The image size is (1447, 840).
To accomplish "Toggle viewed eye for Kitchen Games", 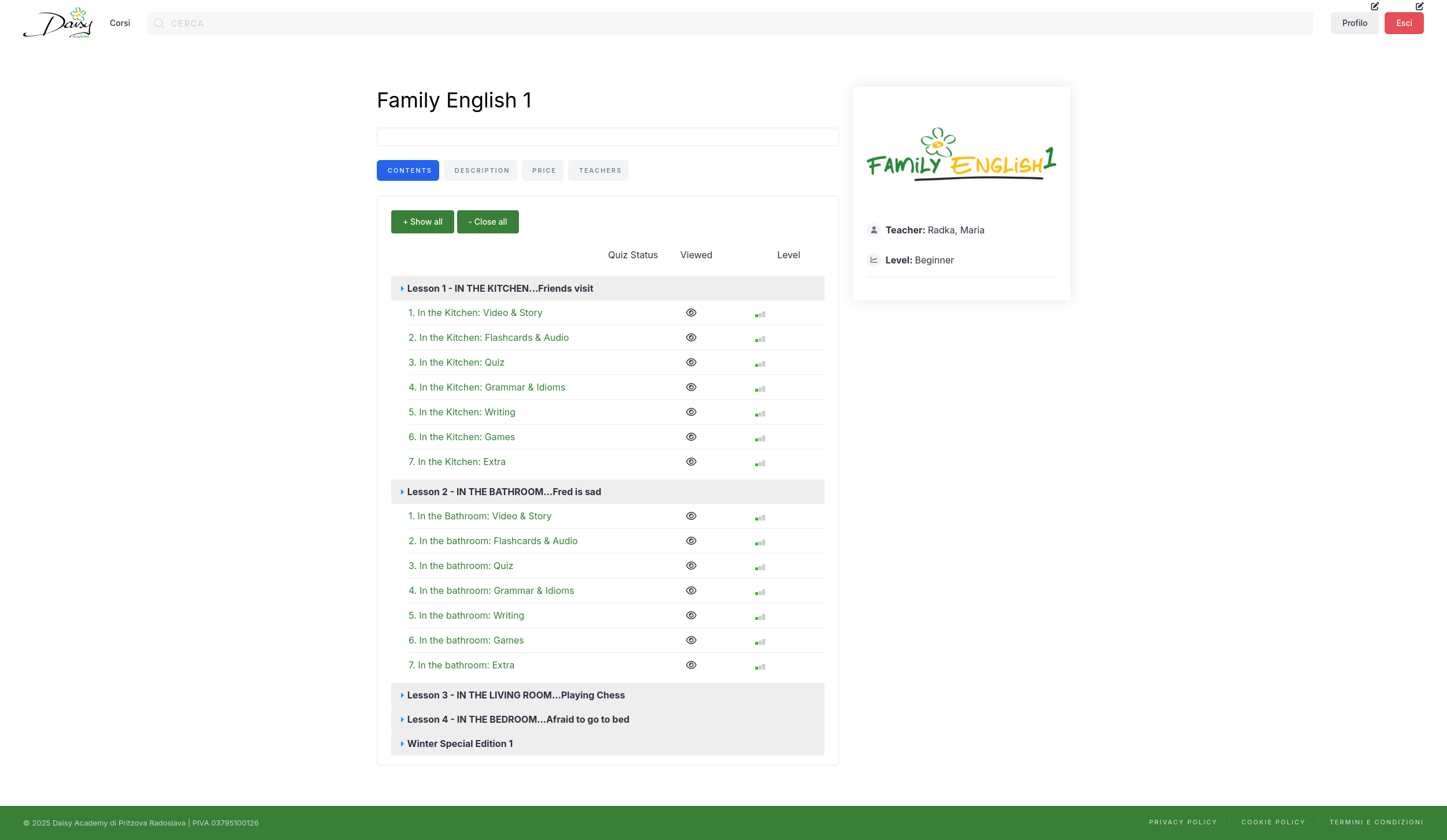I will [x=691, y=437].
